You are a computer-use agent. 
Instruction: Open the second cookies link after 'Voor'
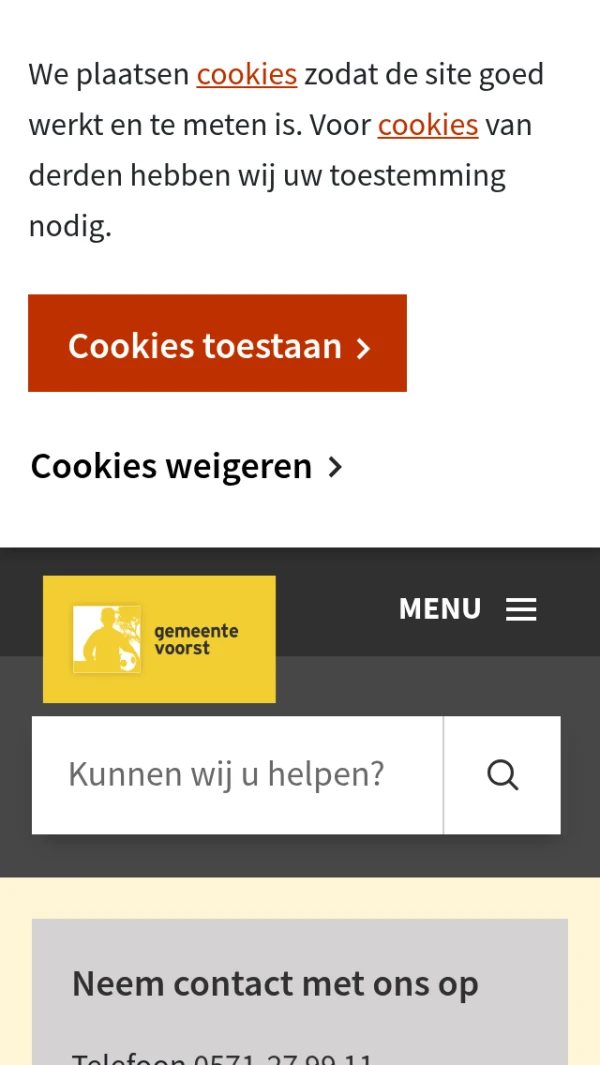[x=428, y=125]
